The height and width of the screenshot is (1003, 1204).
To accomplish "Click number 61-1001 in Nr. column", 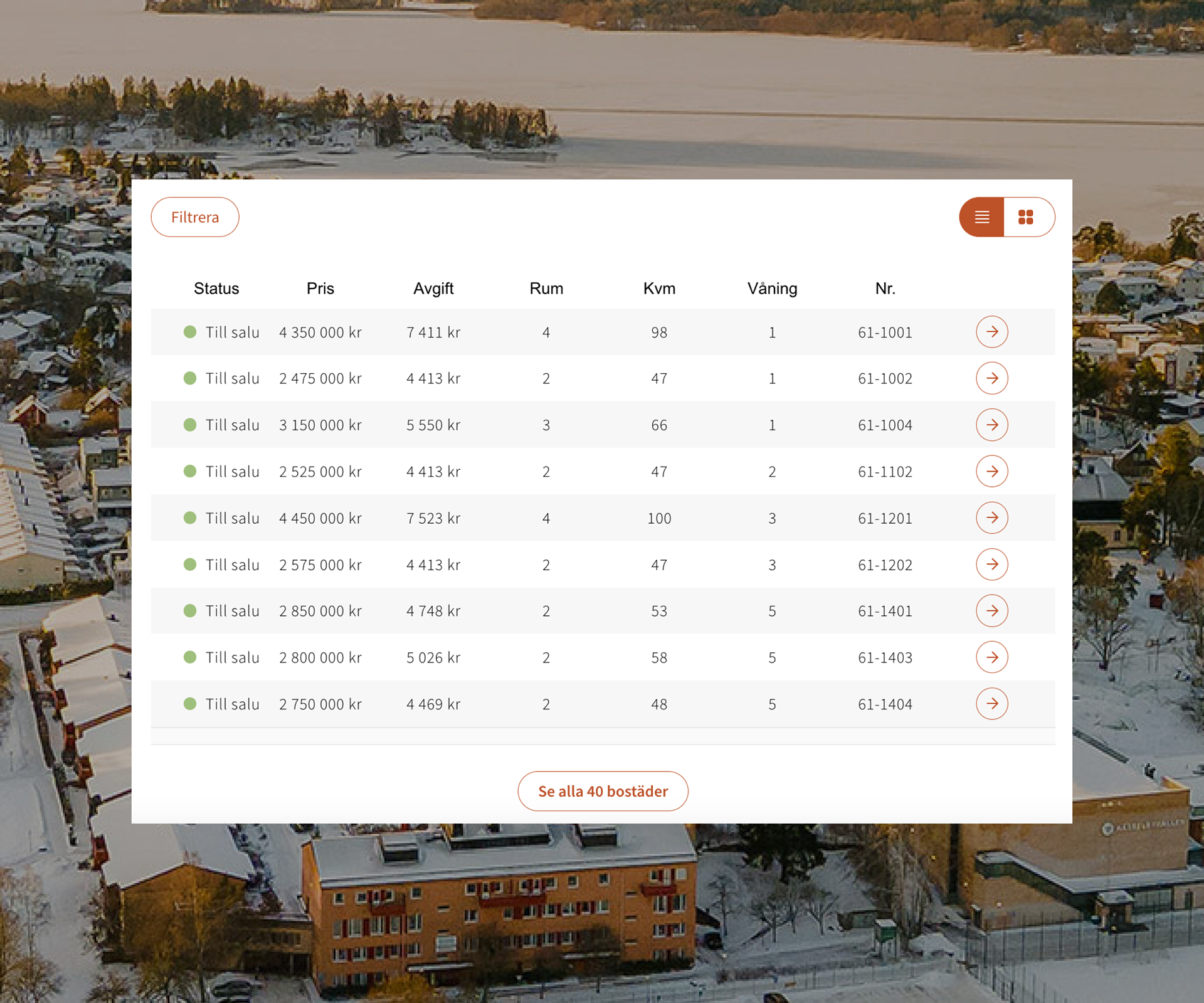I will point(885,332).
